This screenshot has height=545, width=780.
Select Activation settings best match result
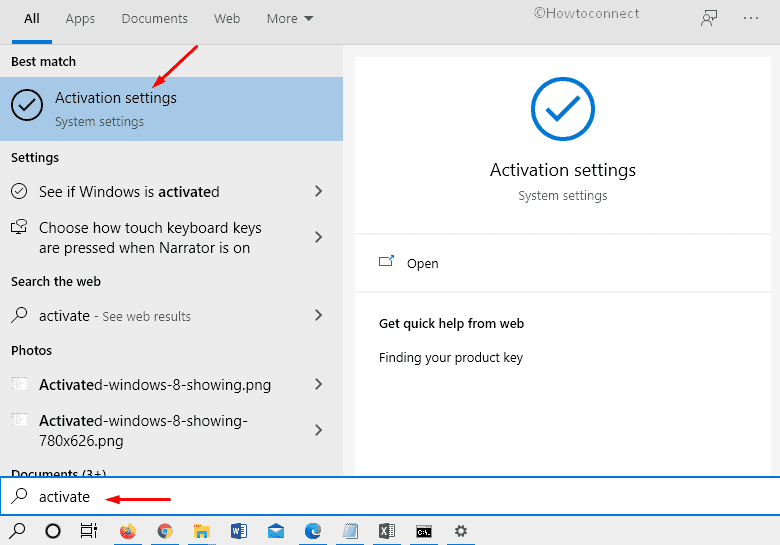coord(171,108)
